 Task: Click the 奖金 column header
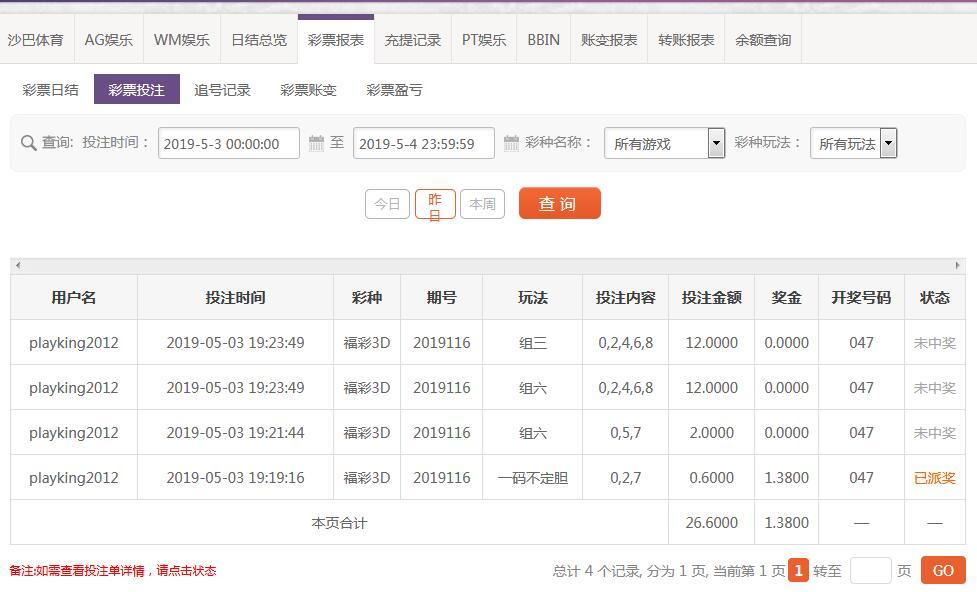[786, 297]
